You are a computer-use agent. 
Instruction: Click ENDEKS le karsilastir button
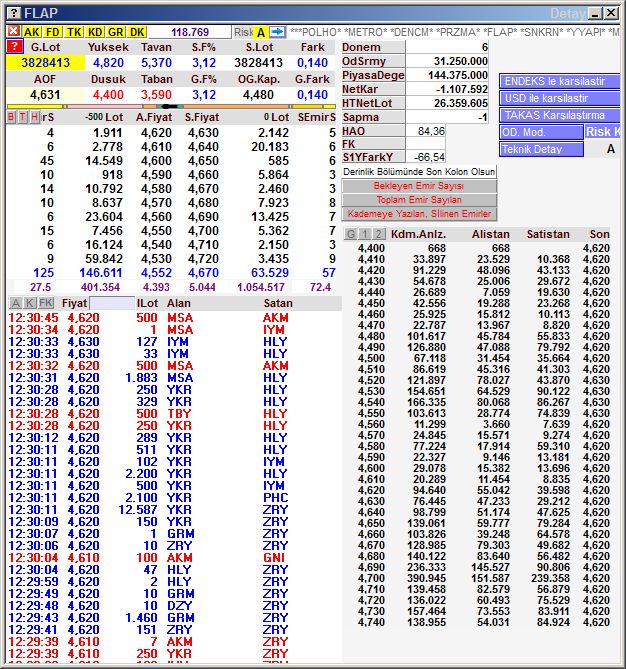click(x=559, y=81)
